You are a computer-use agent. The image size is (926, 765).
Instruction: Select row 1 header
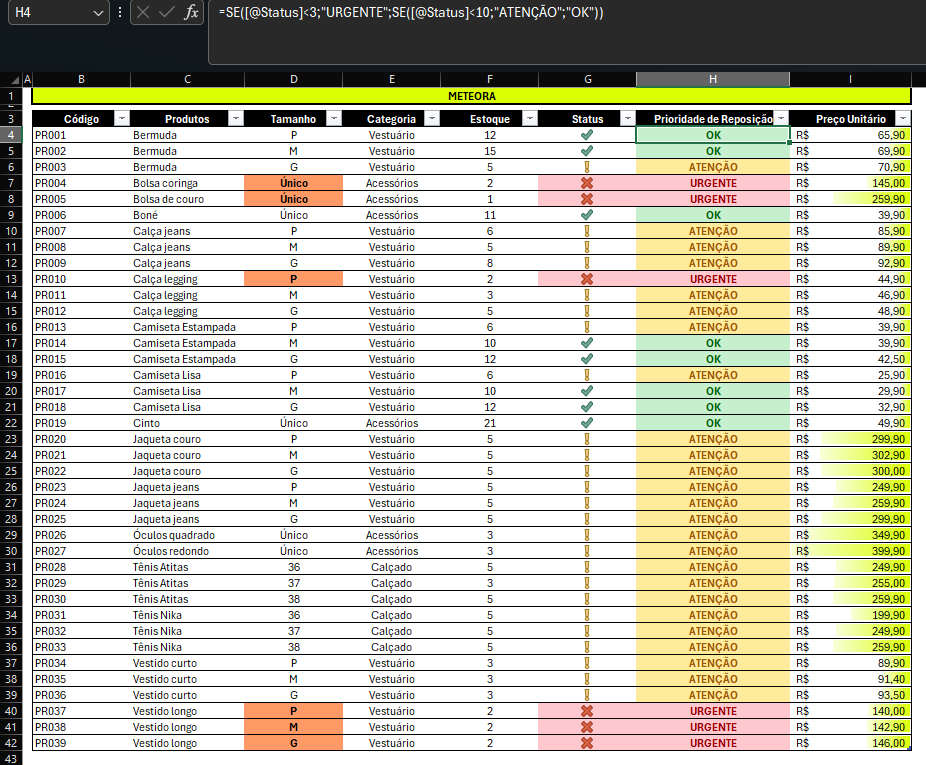pyautogui.click(x=11, y=96)
